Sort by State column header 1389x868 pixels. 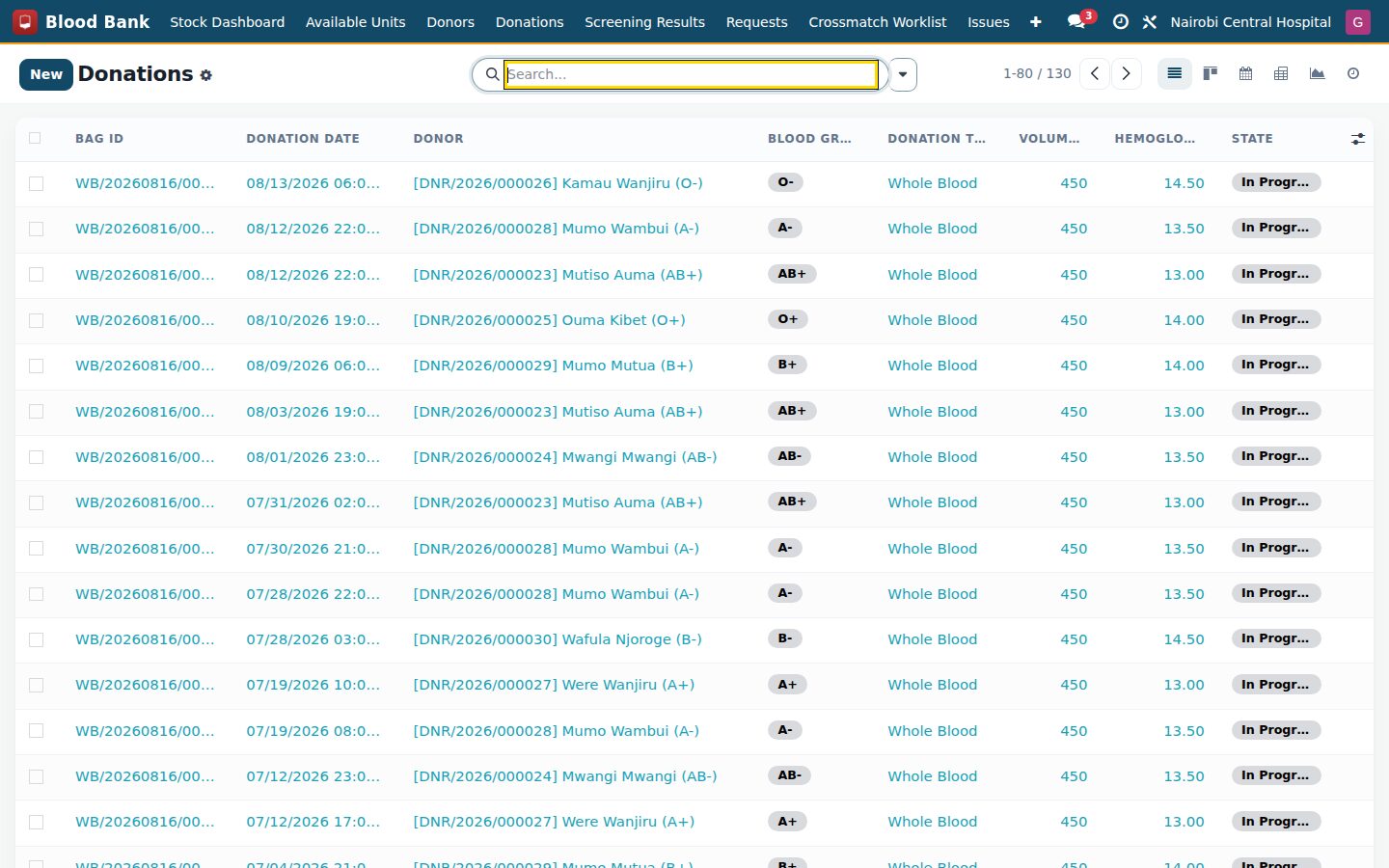1252,139
